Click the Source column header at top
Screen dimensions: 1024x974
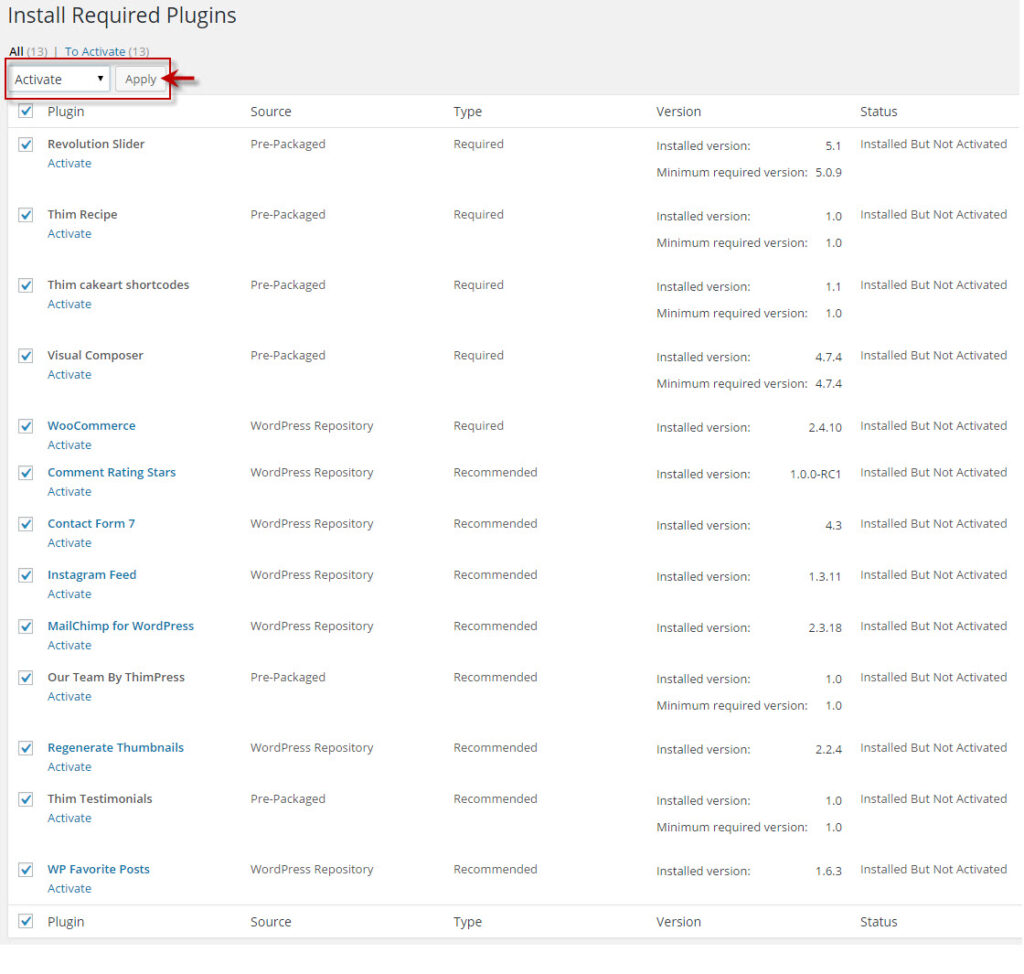(271, 112)
